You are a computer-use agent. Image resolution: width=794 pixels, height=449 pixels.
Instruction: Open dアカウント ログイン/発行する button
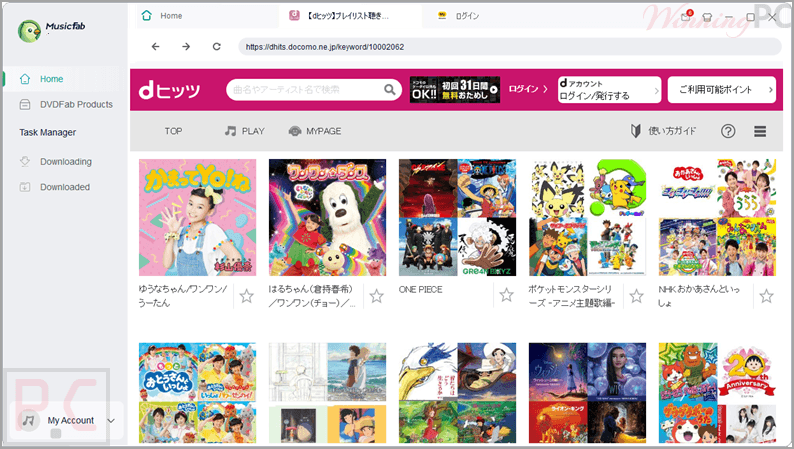coord(609,90)
